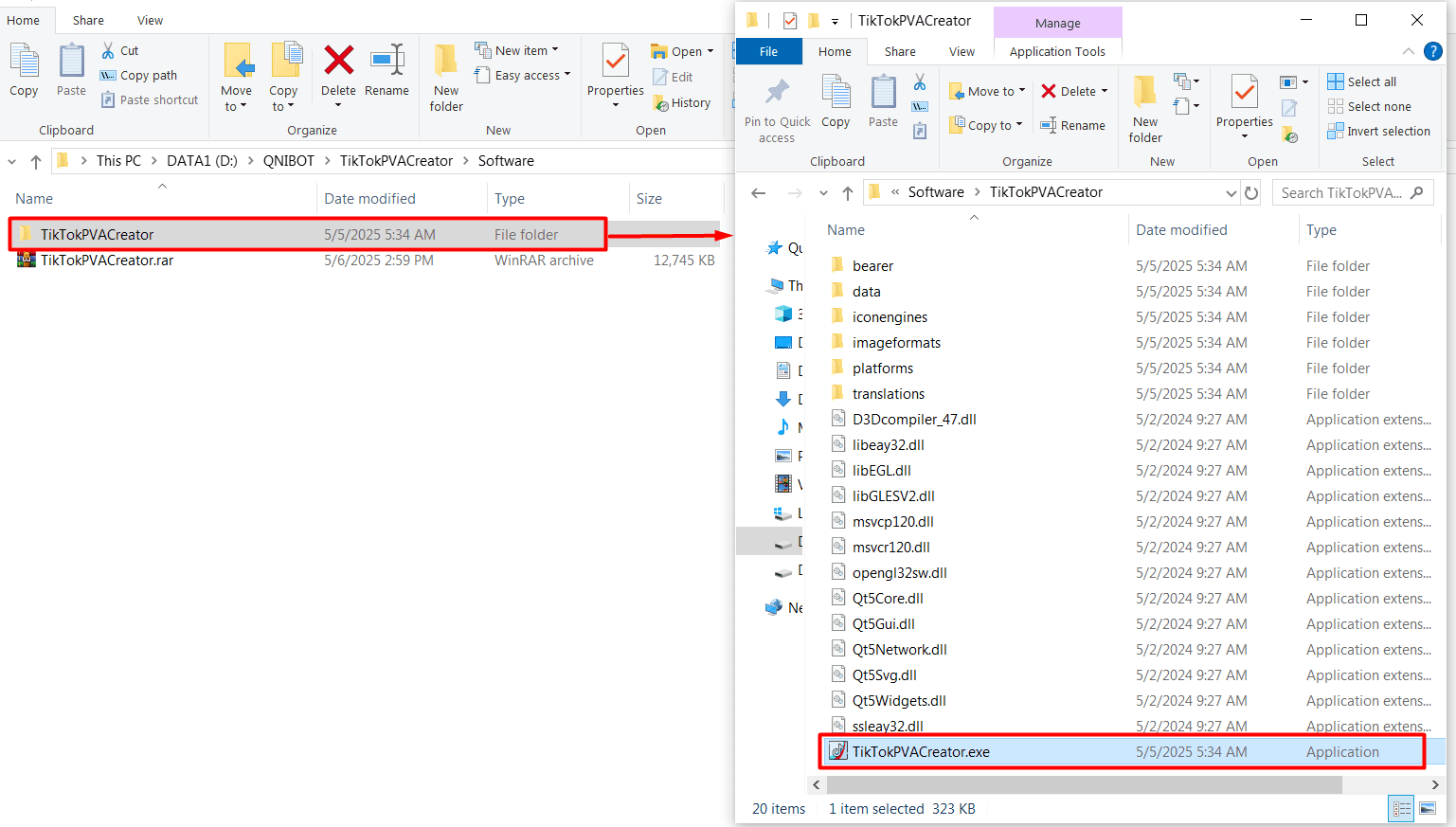Go back using the Back arrow in TikTokPVACreator window
This screenshot has height=827, width=1456.
758,192
